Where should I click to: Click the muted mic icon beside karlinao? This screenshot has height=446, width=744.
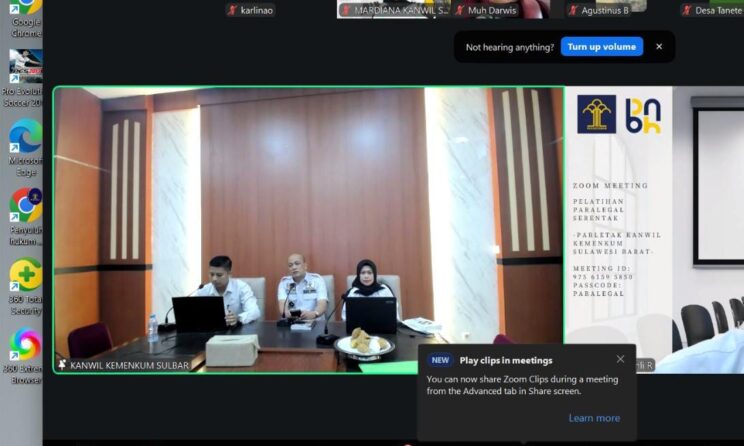click(233, 10)
